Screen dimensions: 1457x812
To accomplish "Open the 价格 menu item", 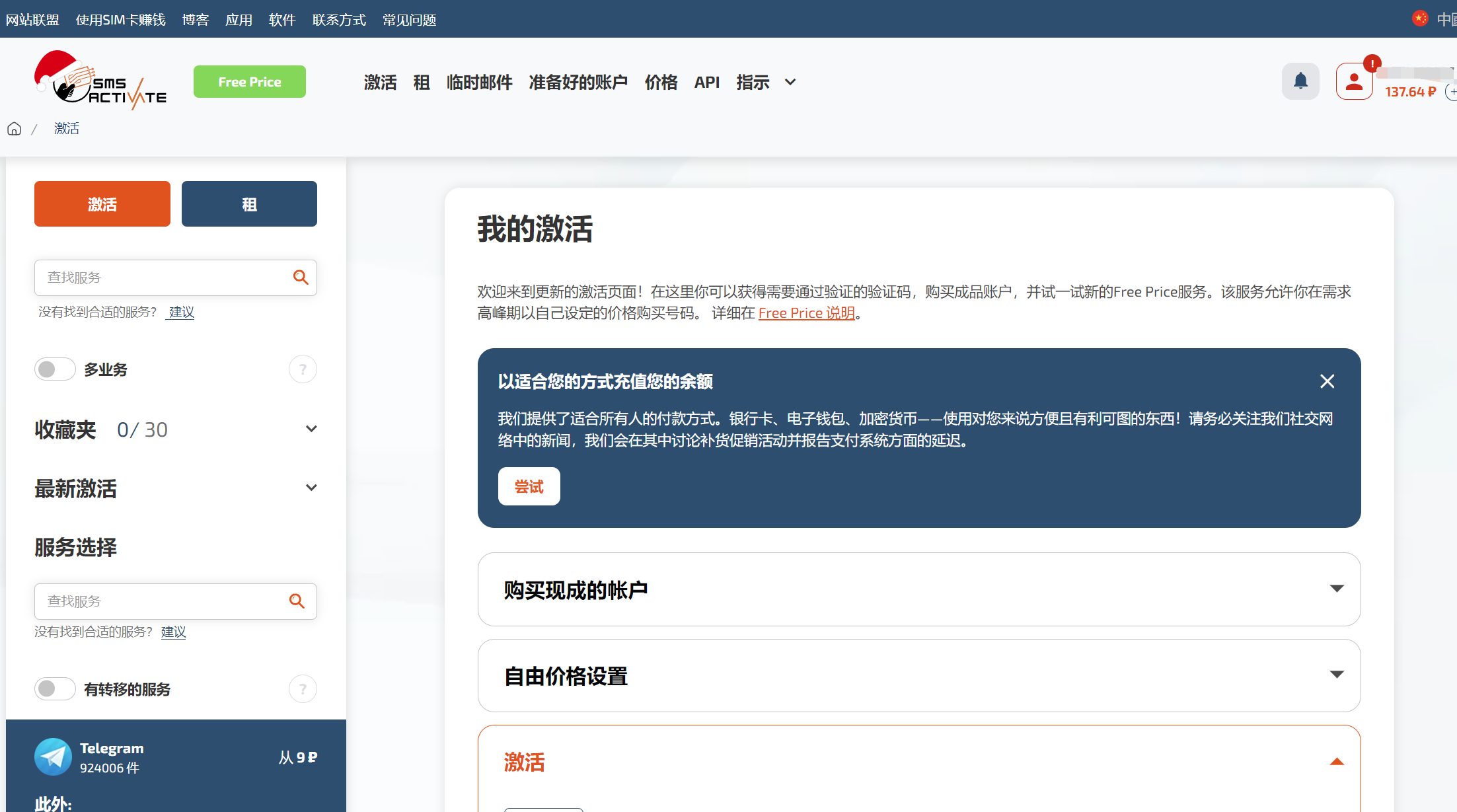I will tap(661, 83).
